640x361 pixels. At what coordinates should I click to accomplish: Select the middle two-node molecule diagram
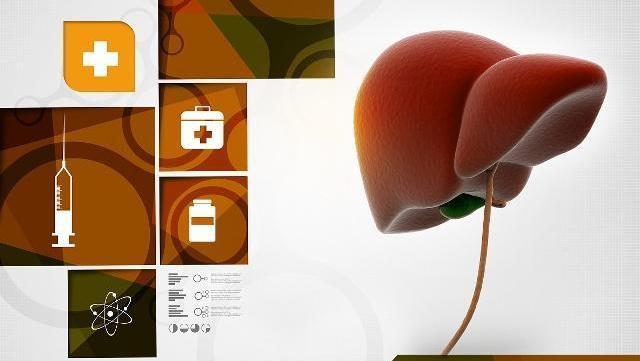click(202, 295)
